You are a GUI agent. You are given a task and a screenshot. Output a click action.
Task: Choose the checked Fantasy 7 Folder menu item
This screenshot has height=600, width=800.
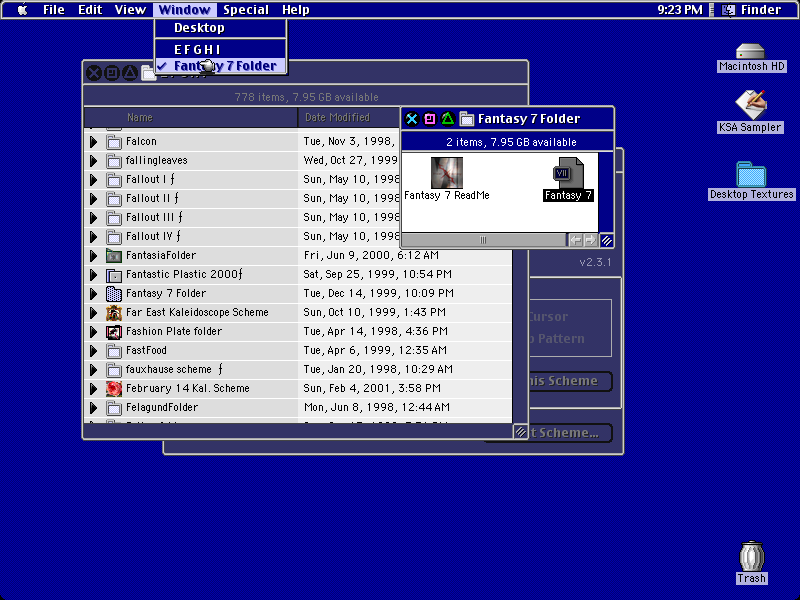click(220, 66)
